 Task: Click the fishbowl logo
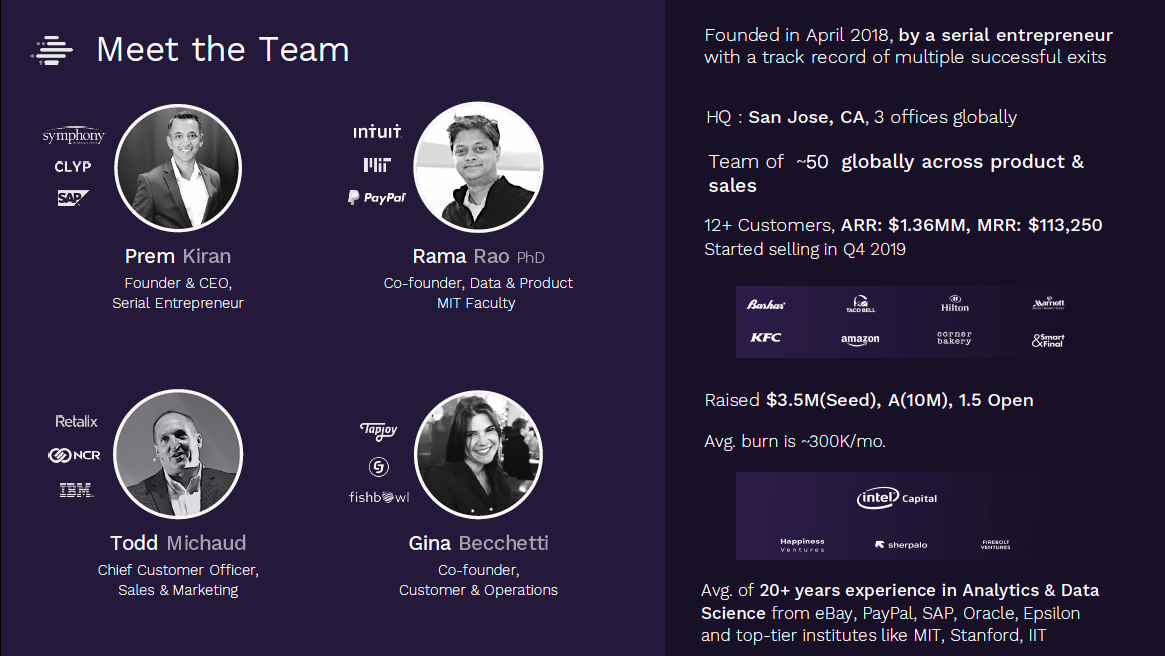point(379,497)
